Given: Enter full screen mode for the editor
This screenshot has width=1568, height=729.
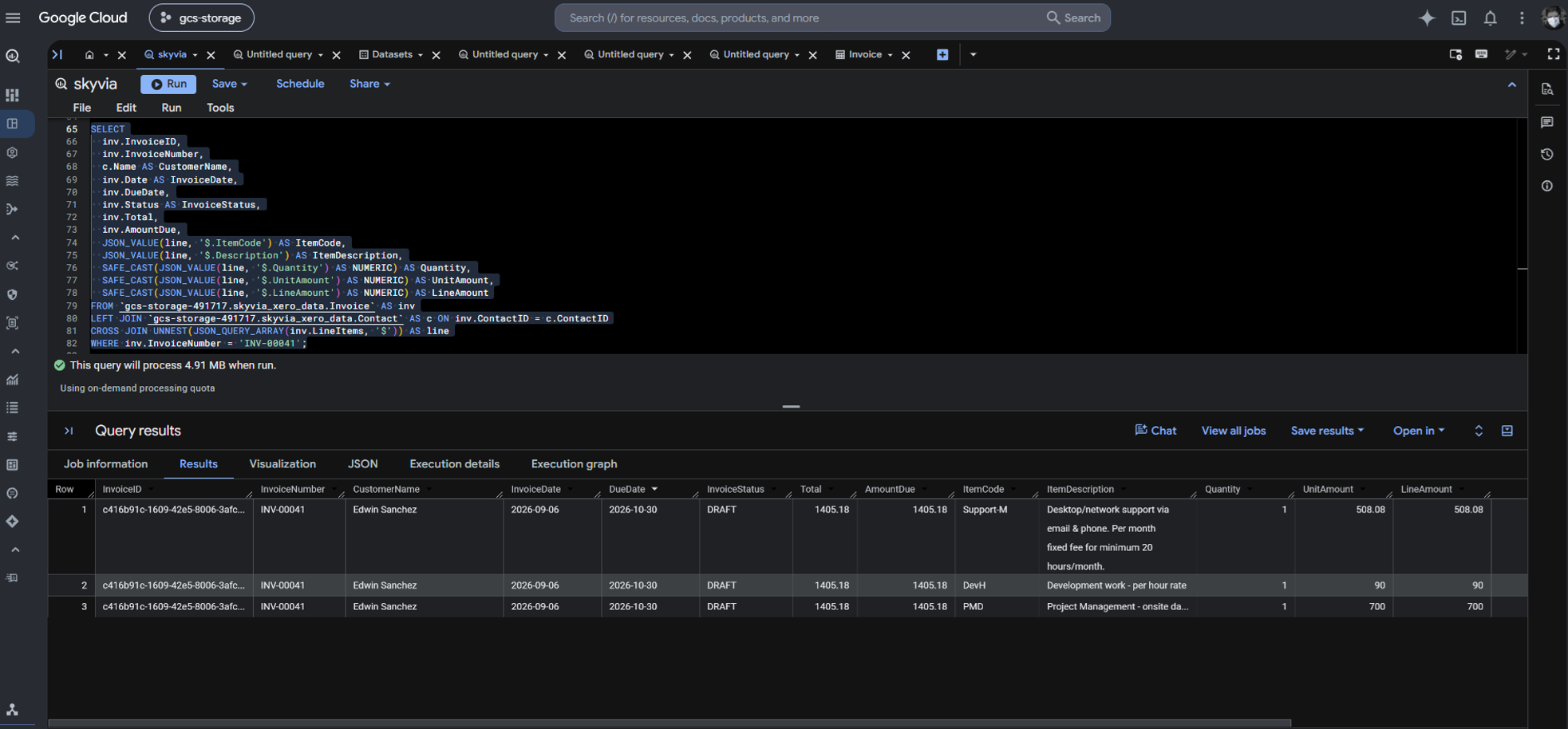Looking at the screenshot, I should [1553, 54].
